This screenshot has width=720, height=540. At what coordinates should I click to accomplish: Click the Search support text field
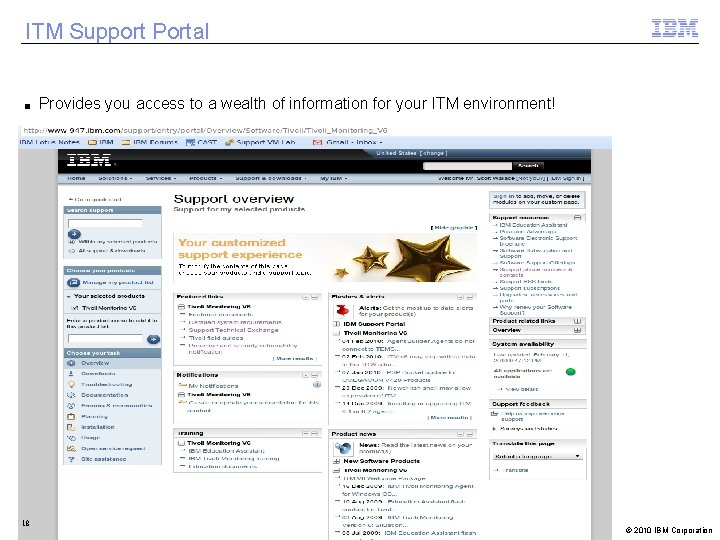click(x=105, y=223)
